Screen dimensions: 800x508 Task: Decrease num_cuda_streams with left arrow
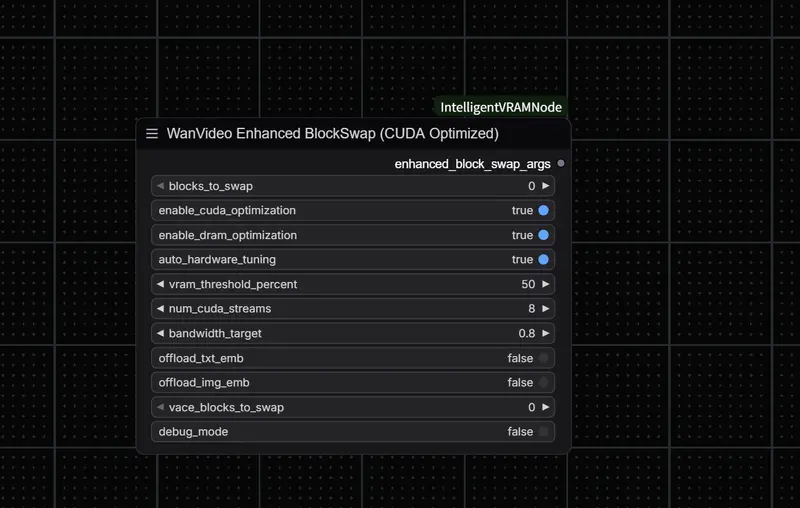160,309
